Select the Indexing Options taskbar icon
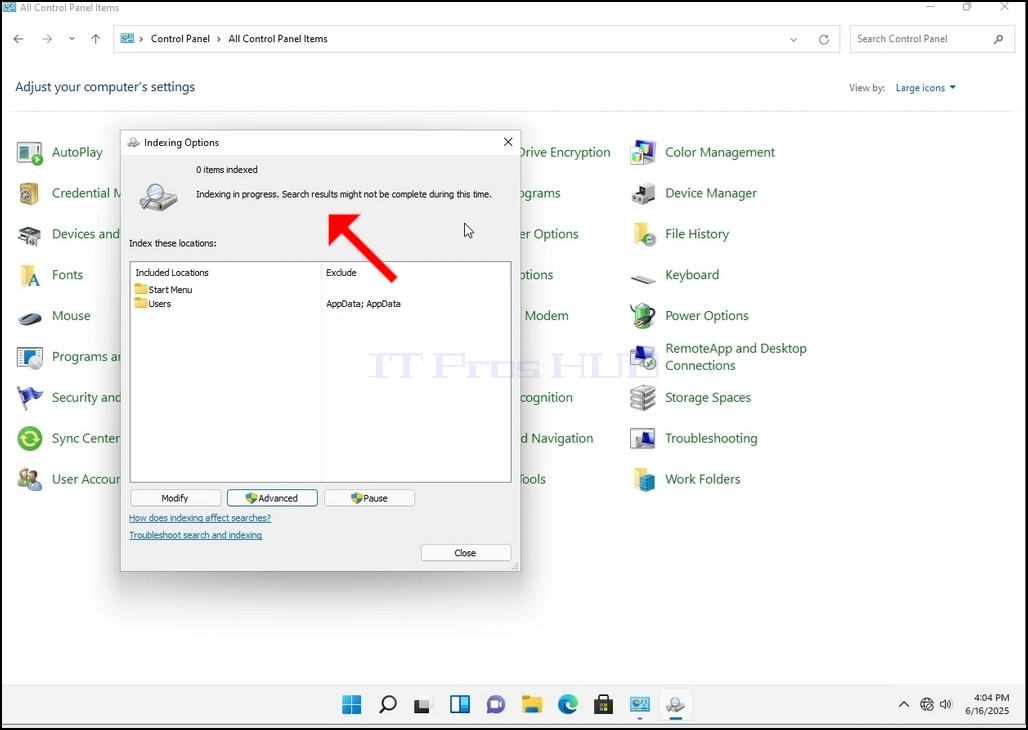 pos(675,705)
